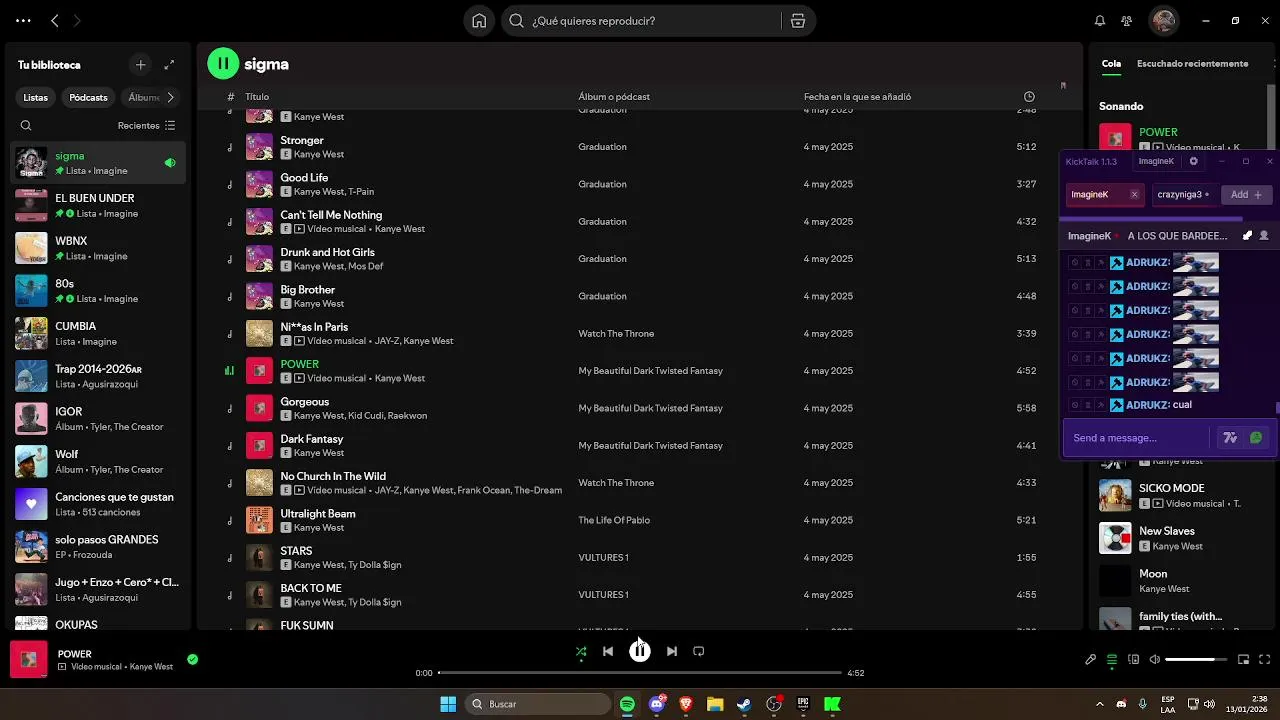1280x720 pixels.
Task: Go back with the left arrow
Action: pos(55,20)
